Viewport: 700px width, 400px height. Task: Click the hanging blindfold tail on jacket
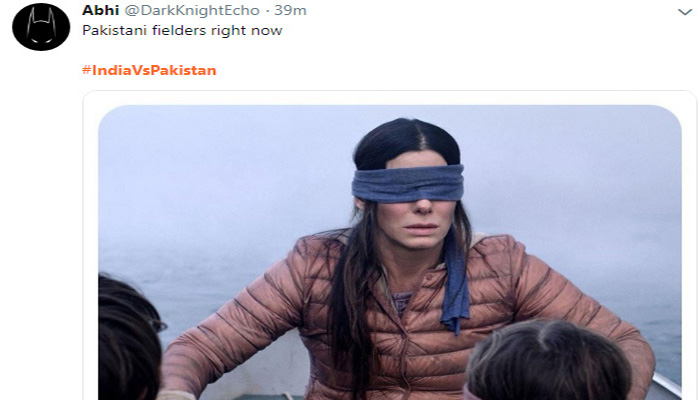pos(455,281)
